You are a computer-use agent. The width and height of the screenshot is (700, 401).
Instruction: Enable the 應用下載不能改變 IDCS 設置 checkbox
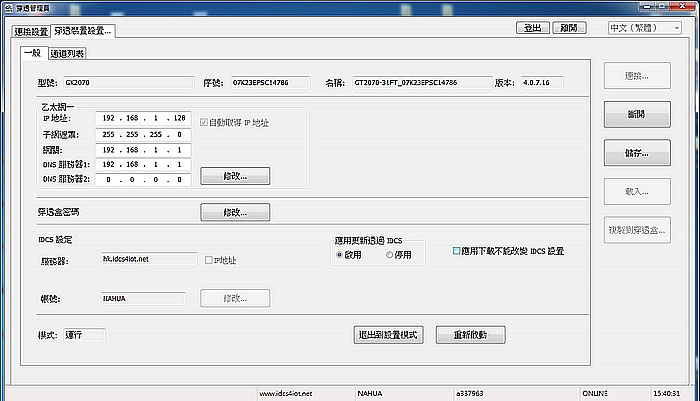tap(457, 251)
